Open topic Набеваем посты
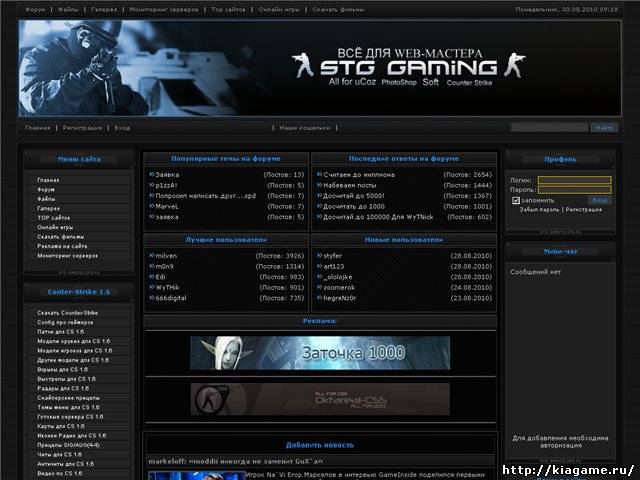 point(349,185)
